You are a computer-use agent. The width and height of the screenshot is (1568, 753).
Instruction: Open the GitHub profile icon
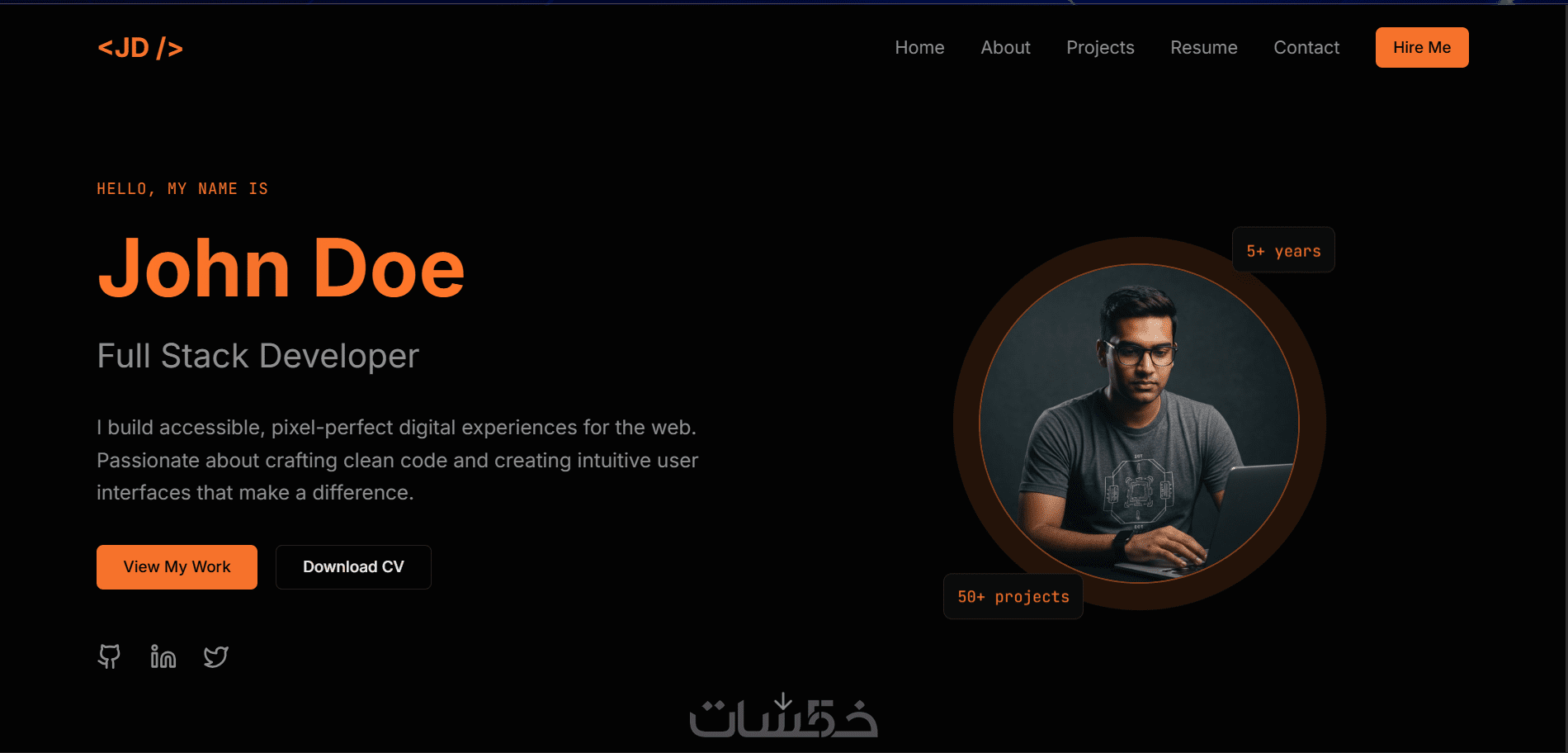pyautogui.click(x=109, y=656)
